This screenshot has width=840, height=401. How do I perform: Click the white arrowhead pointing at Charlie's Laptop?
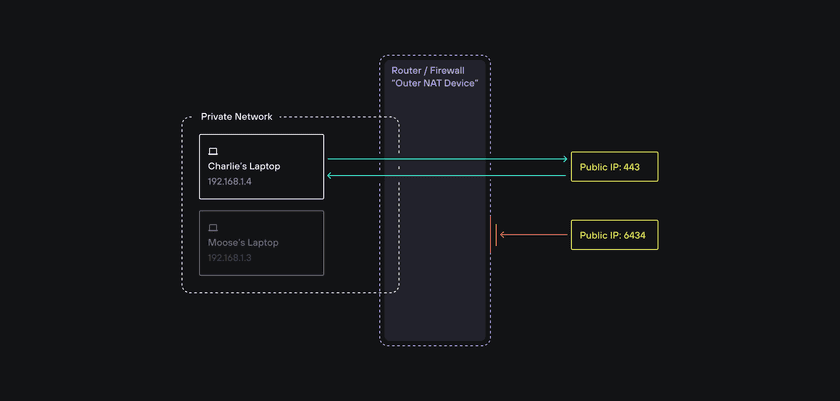(331, 175)
